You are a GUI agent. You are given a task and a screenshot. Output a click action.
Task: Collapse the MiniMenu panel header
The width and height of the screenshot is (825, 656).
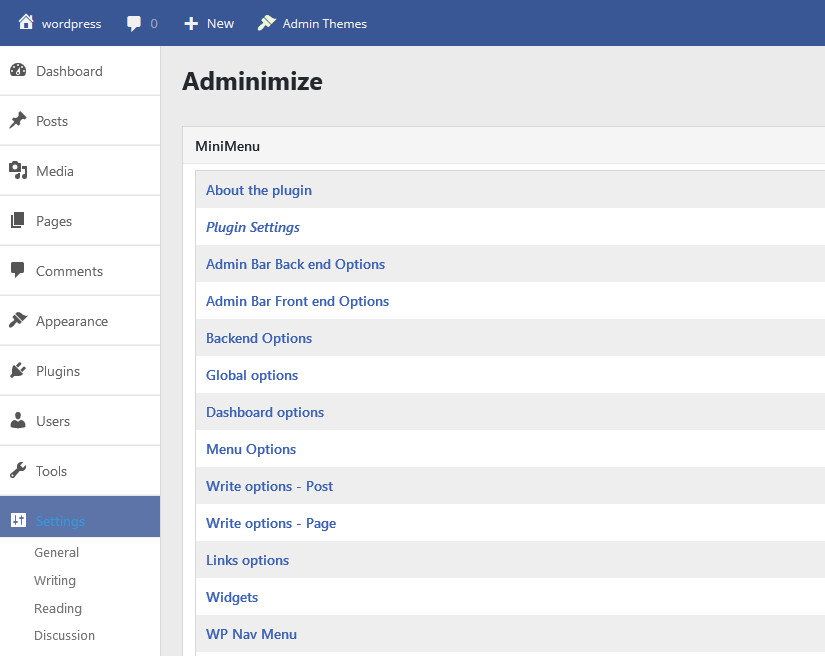point(500,146)
